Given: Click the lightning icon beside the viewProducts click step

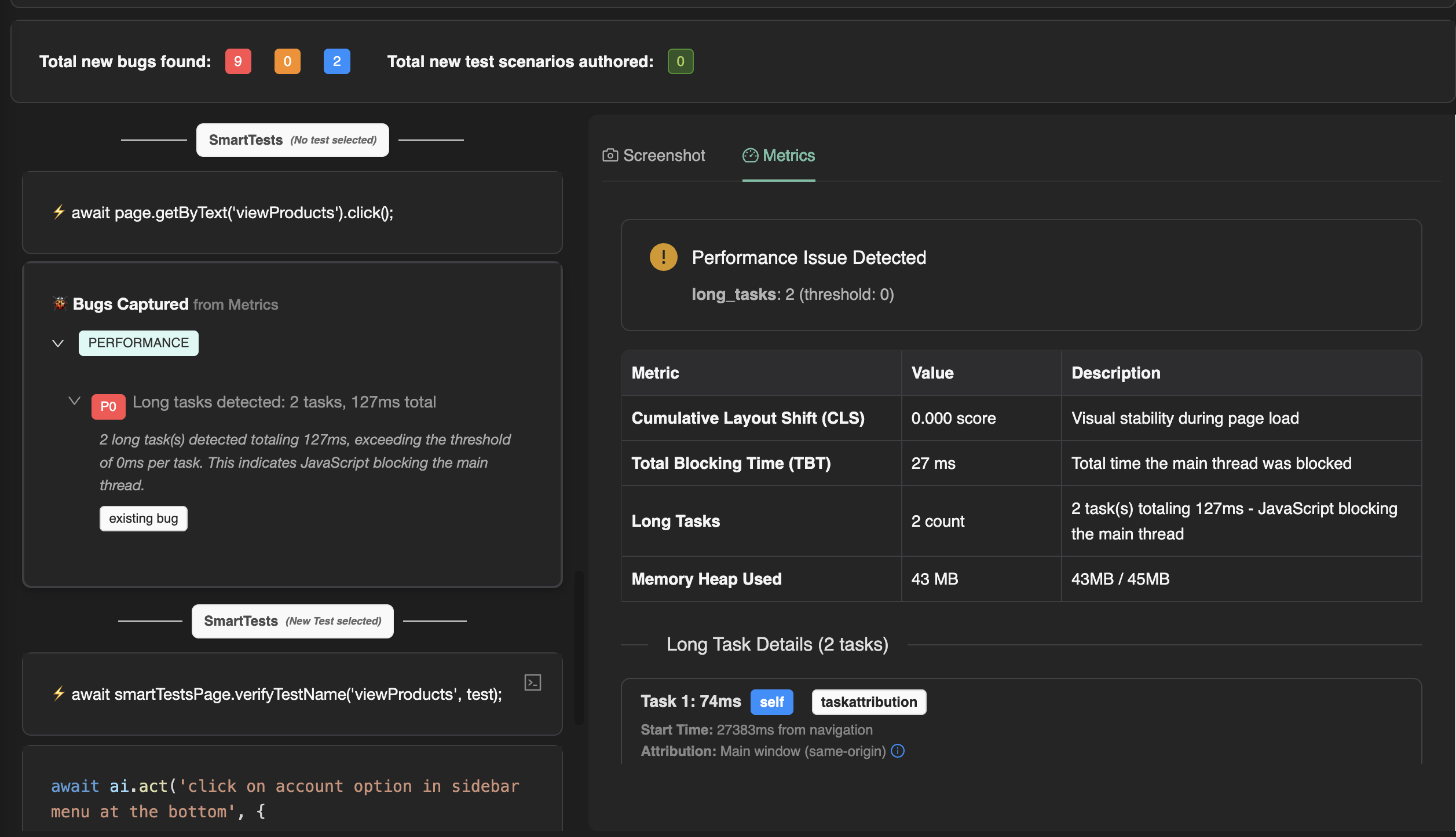Looking at the screenshot, I should pyautogui.click(x=58, y=212).
